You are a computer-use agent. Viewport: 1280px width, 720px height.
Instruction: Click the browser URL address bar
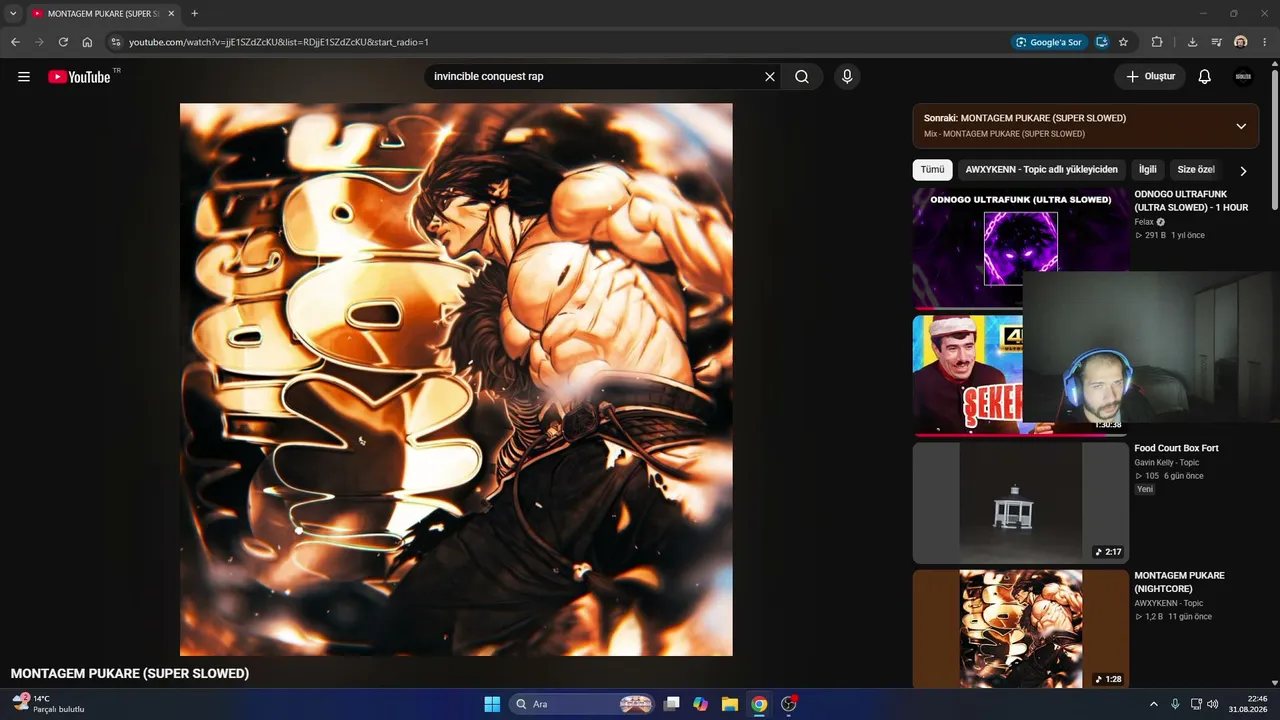point(560,42)
